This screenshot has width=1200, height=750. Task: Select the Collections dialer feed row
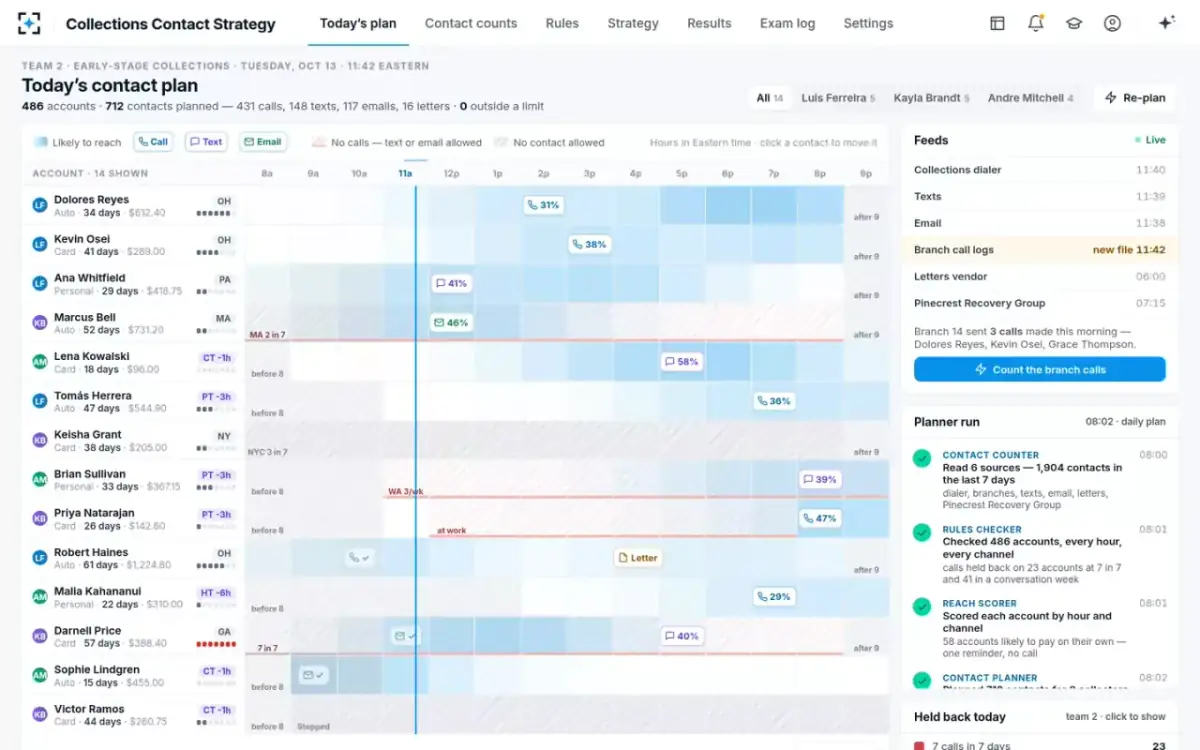coord(1039,170)
